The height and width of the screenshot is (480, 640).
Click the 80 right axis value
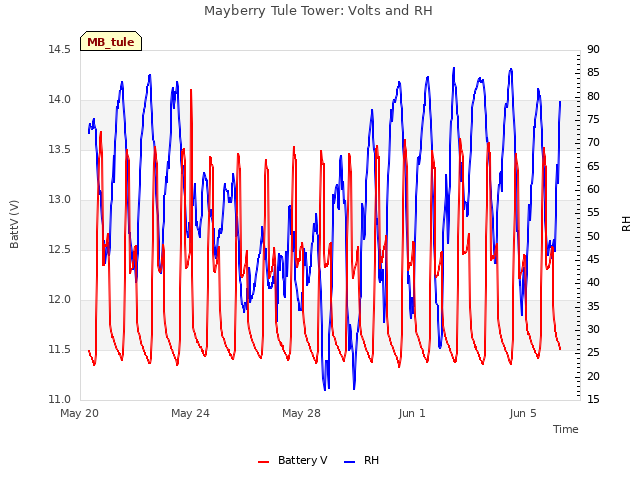593,96
